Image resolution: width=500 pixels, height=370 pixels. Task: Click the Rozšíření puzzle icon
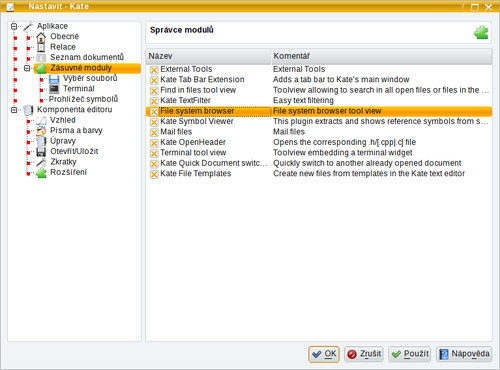(x=41, y=173)
